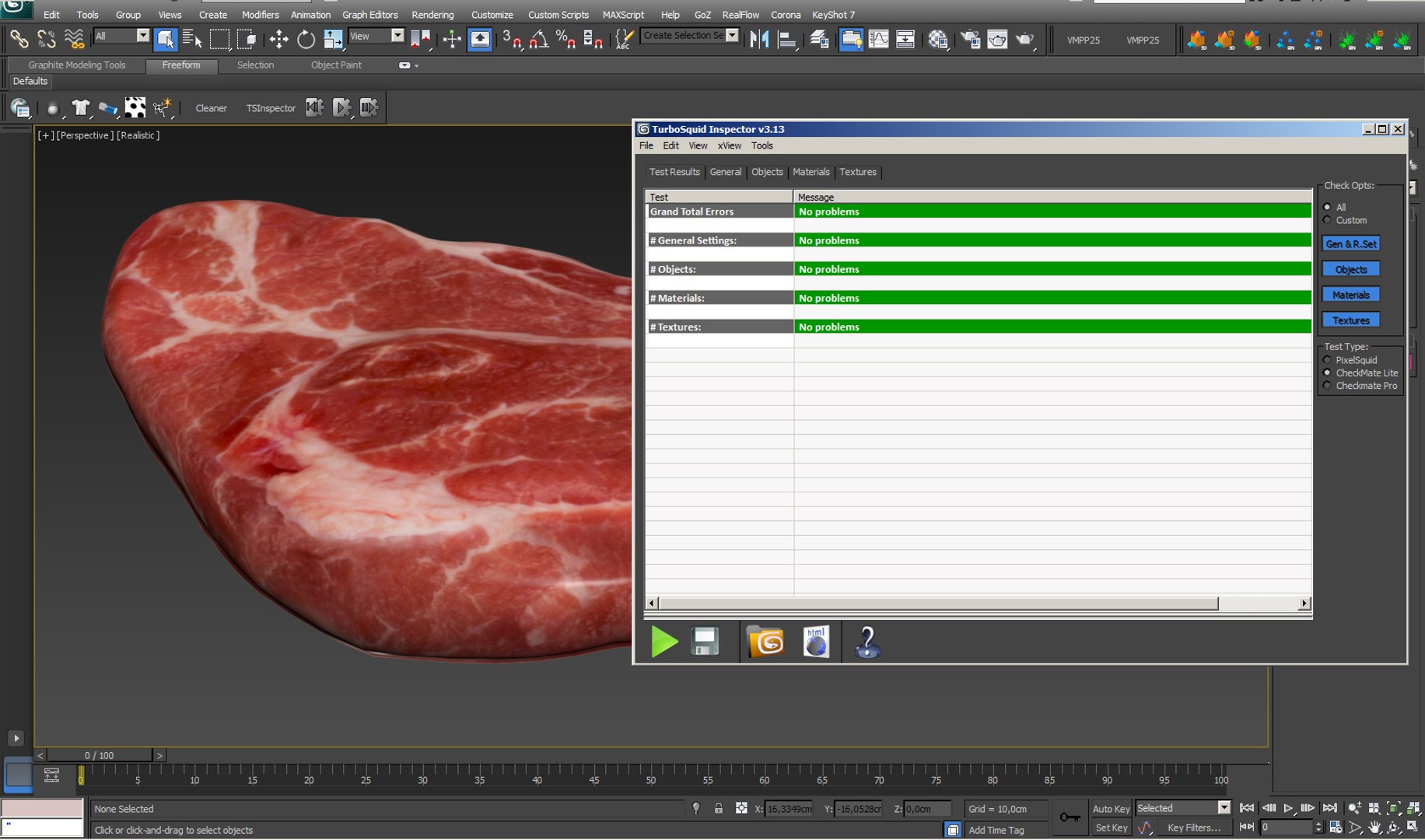Choose the PixelSquid test type
Viewport: 1425px width, 840px height.
1328,360
